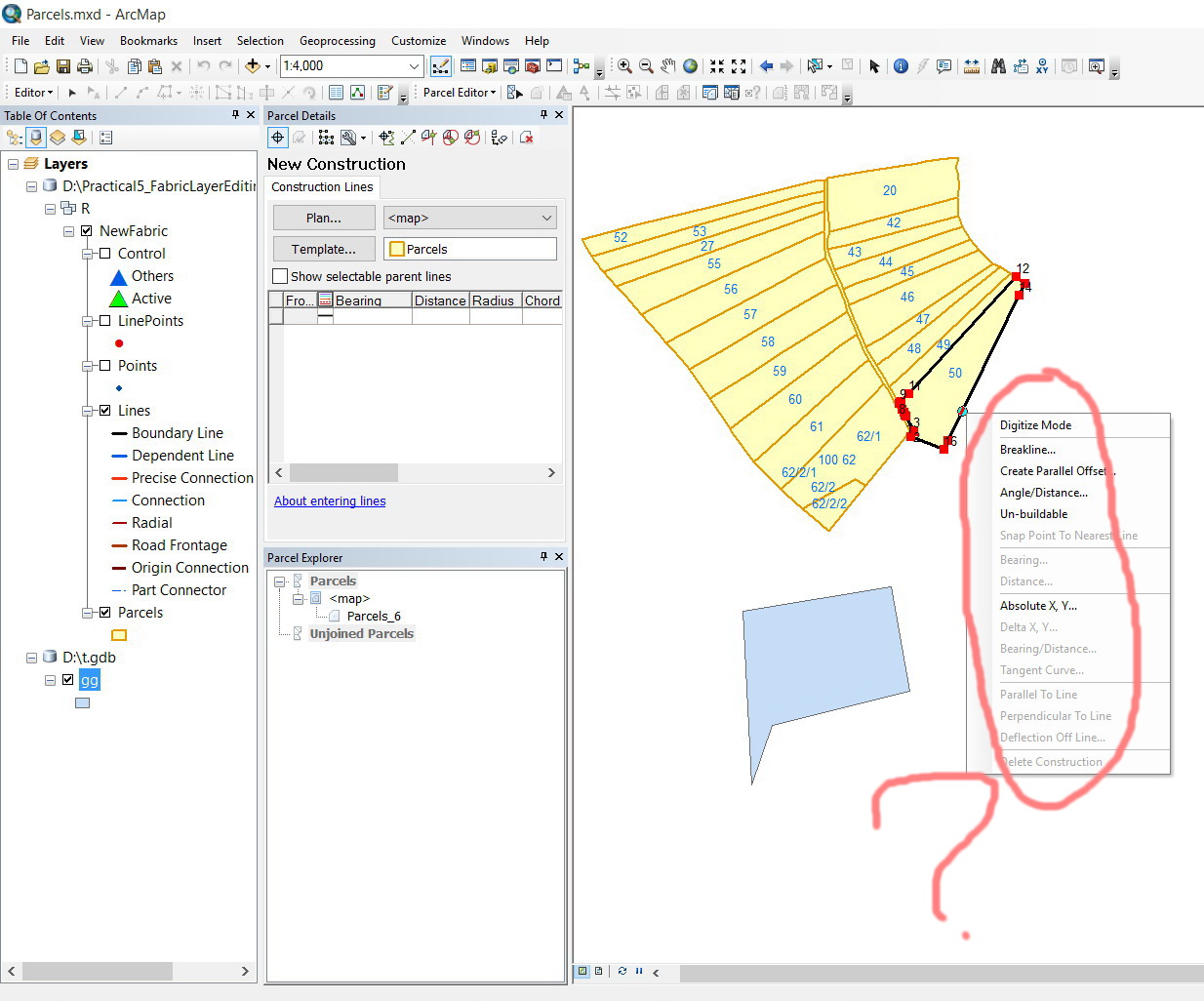1204x1001 pixels.
Task: Open the Parcel Editor dropdown menu
Action: 460,93
